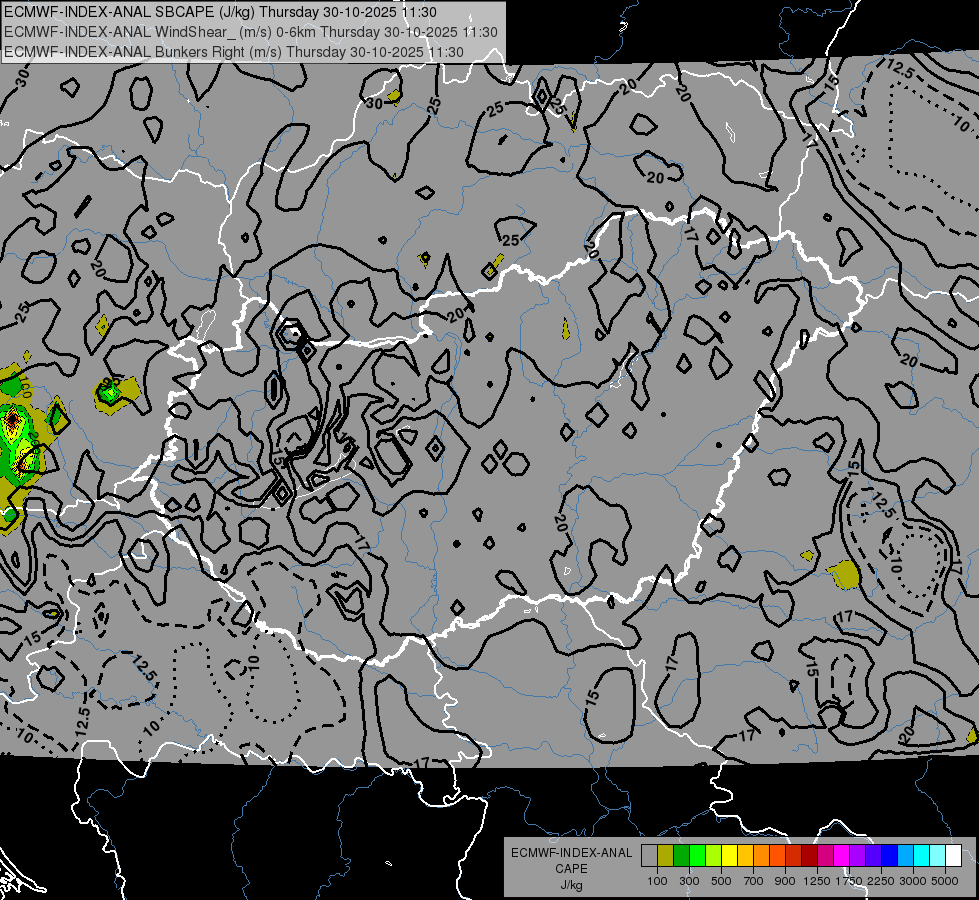The width and height of the screenshot is (979, 900).
Task: Select the red-orange swatch before the 900 mark
Action: click(x=777, y=856)
